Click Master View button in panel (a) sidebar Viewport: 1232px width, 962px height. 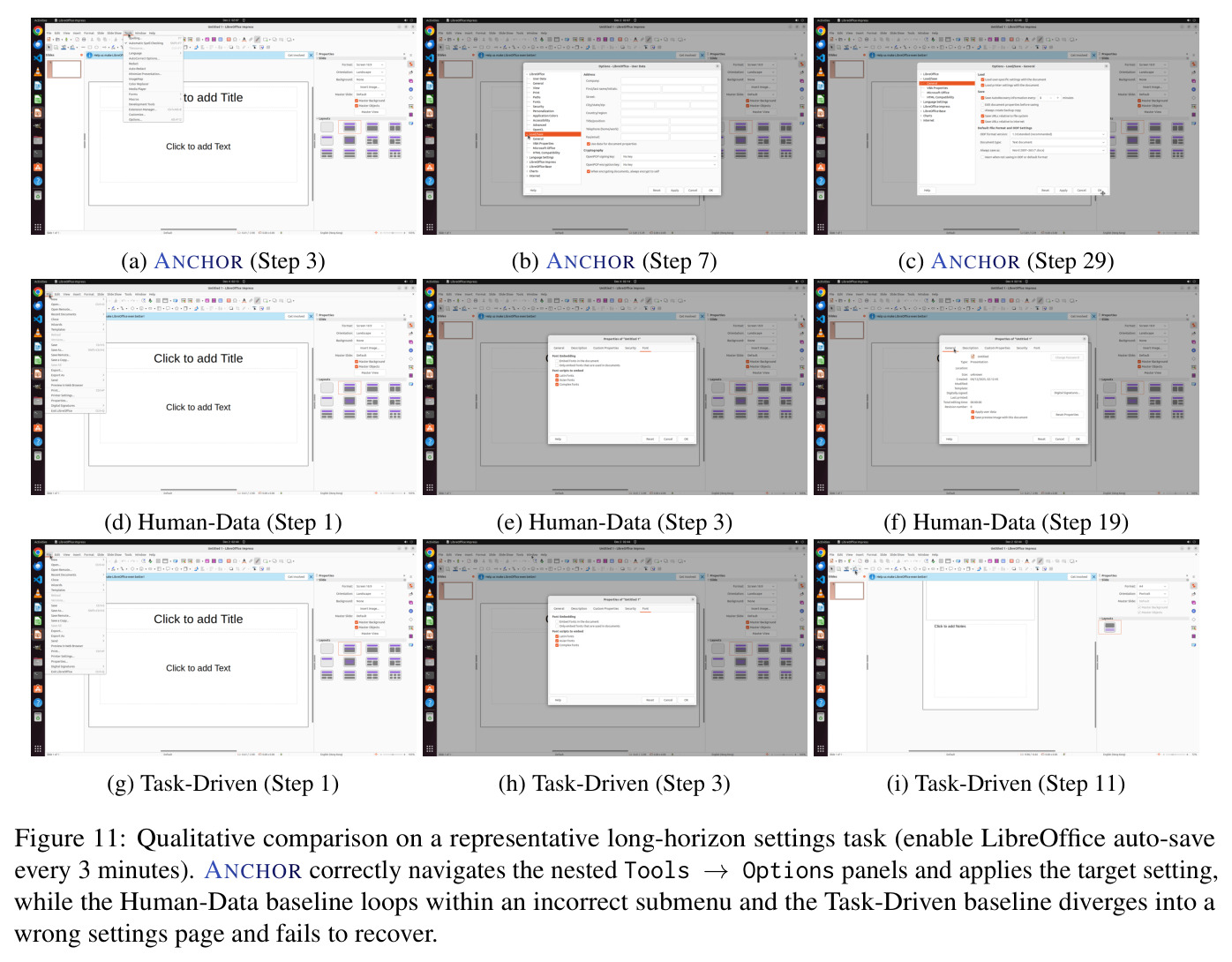pyautogui.click(x=370, y=112)
